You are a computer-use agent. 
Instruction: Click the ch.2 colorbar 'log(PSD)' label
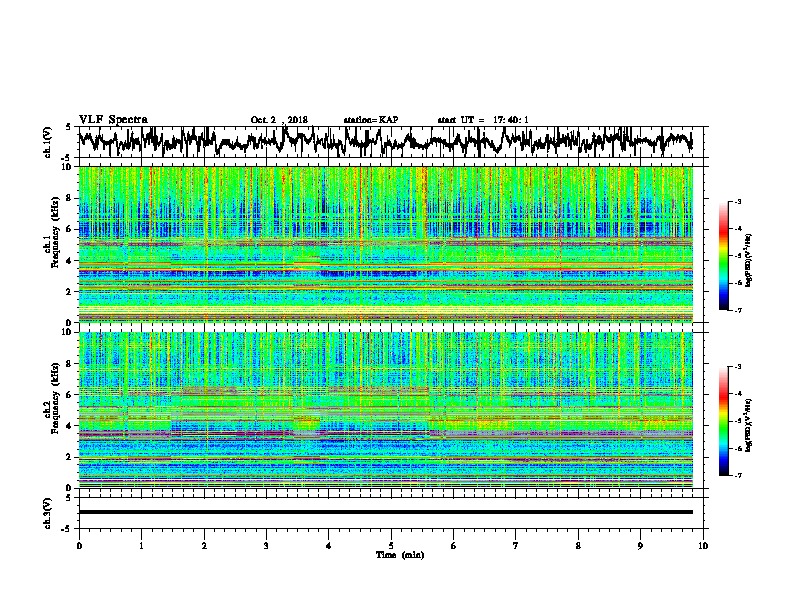pos(749,424)
